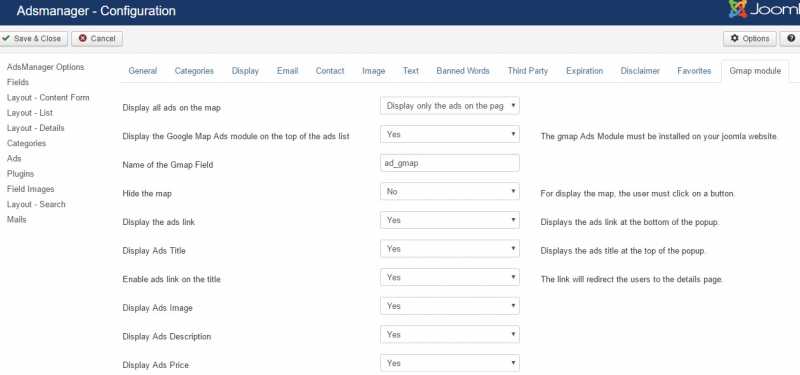The height and width of the screenshot is (375, 800).
Task: Open Layout - Search sidebar link
Action: (36, 204)
